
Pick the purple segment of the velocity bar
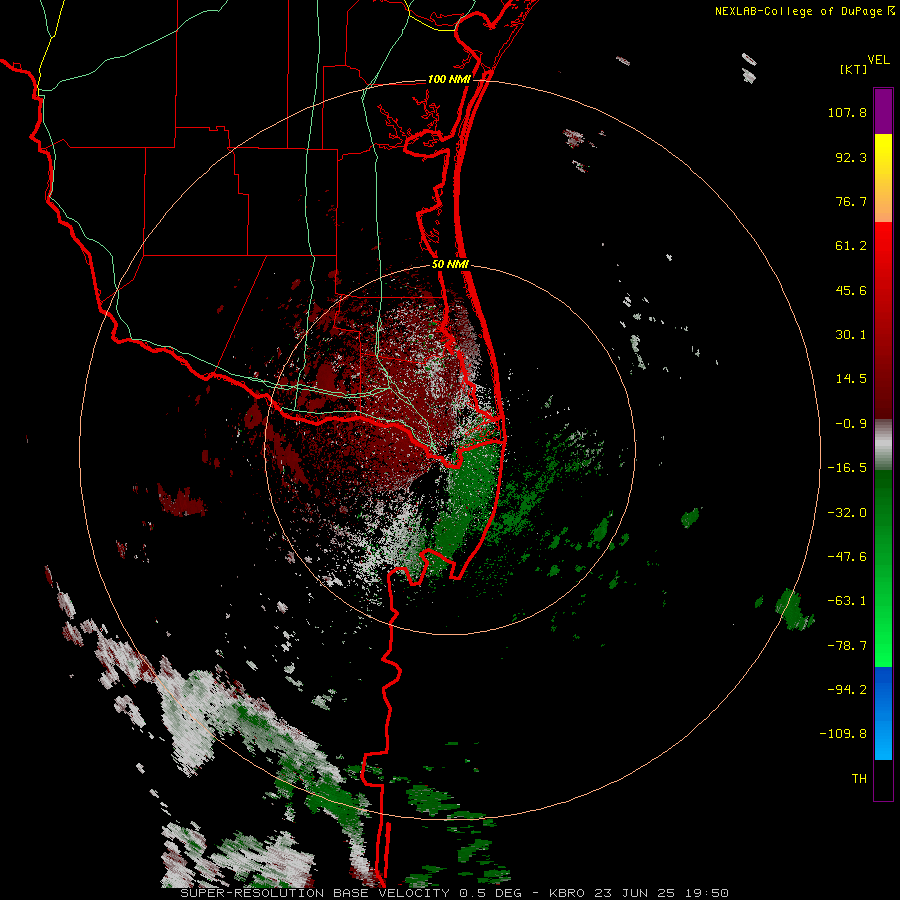point(883,111)
